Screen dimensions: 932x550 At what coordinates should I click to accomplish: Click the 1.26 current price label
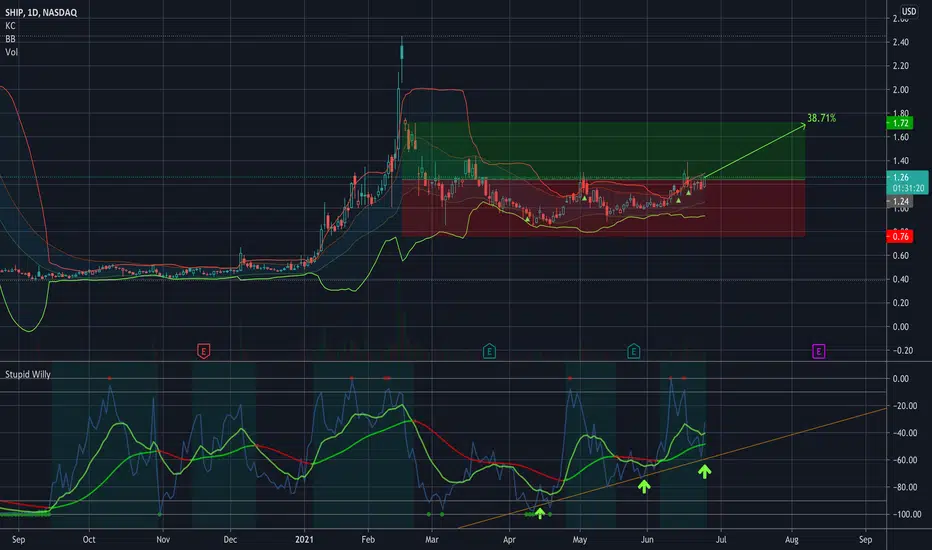pos(900,177)
